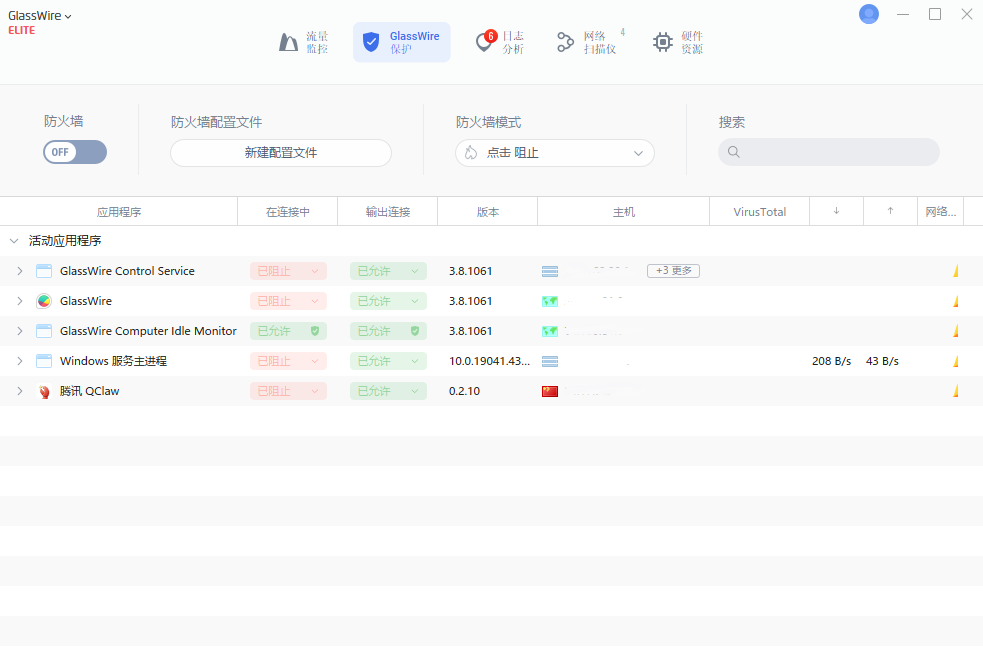Expand the GlassWire row chevron

(20, 301)
